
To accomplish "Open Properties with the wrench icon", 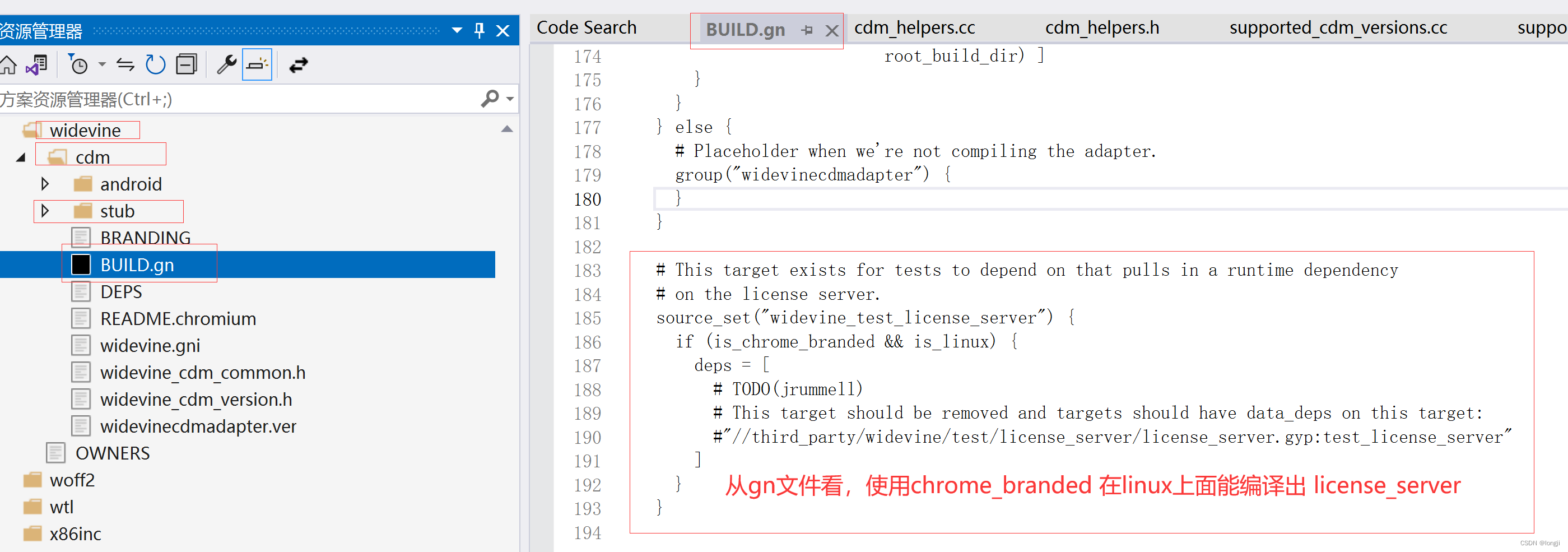I will (x=226, y=64).
